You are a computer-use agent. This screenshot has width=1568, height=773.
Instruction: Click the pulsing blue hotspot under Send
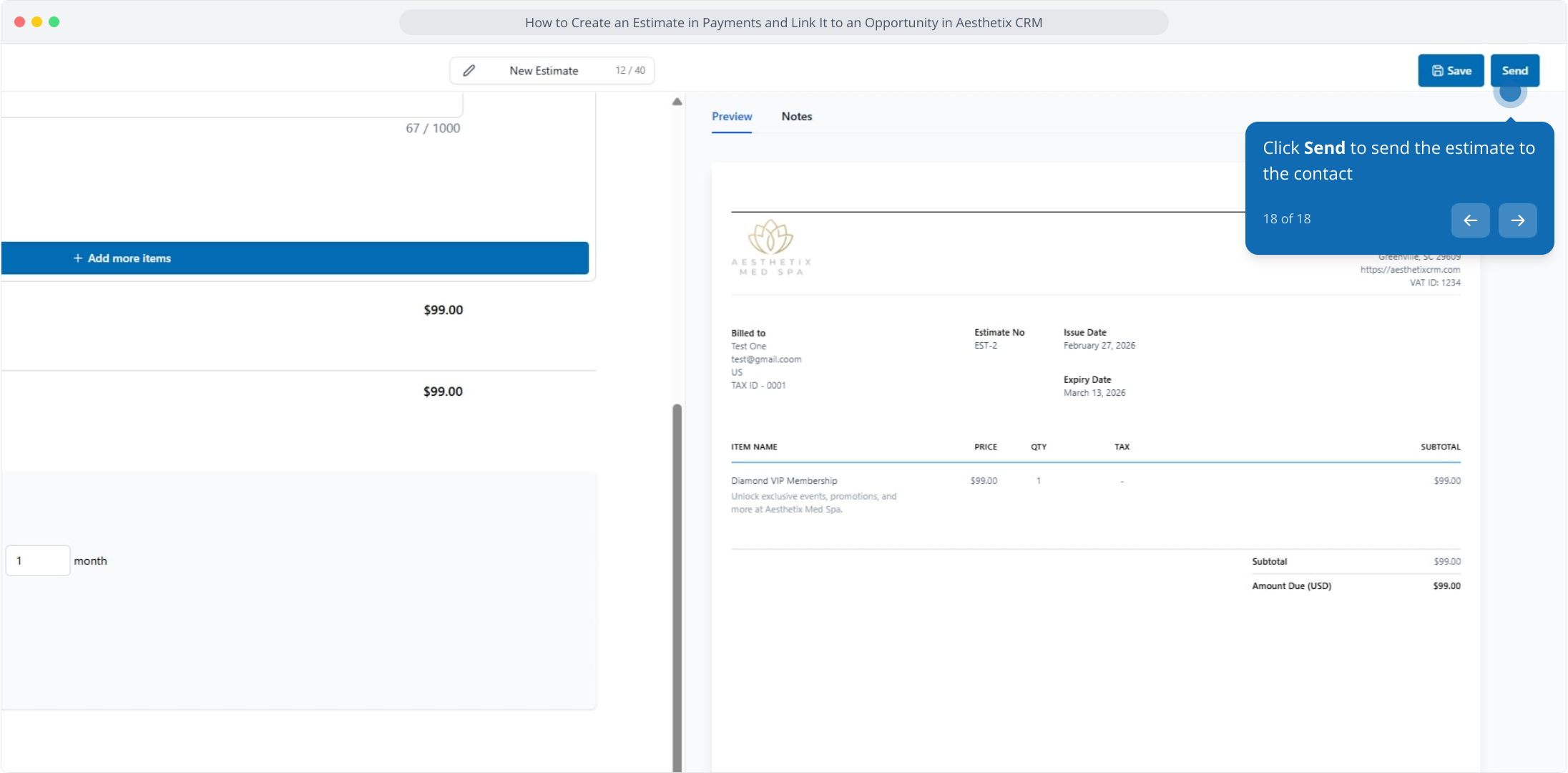[1509, 92]
